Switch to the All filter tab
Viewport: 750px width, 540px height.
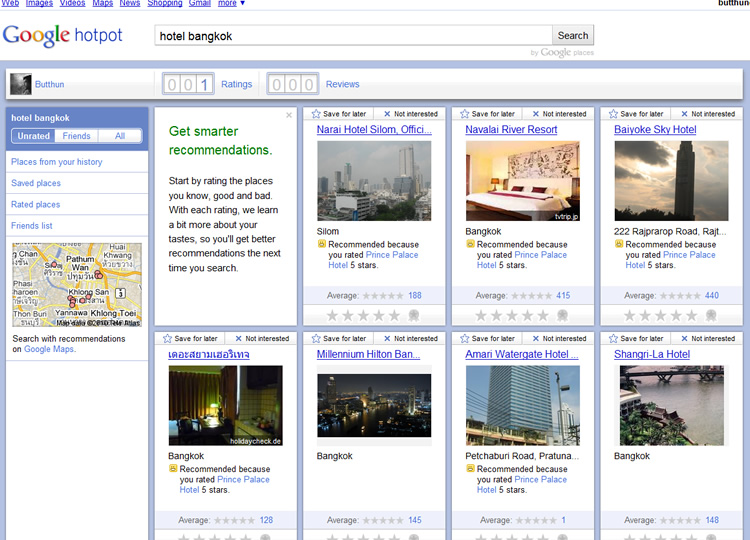[x=120, y=136]
